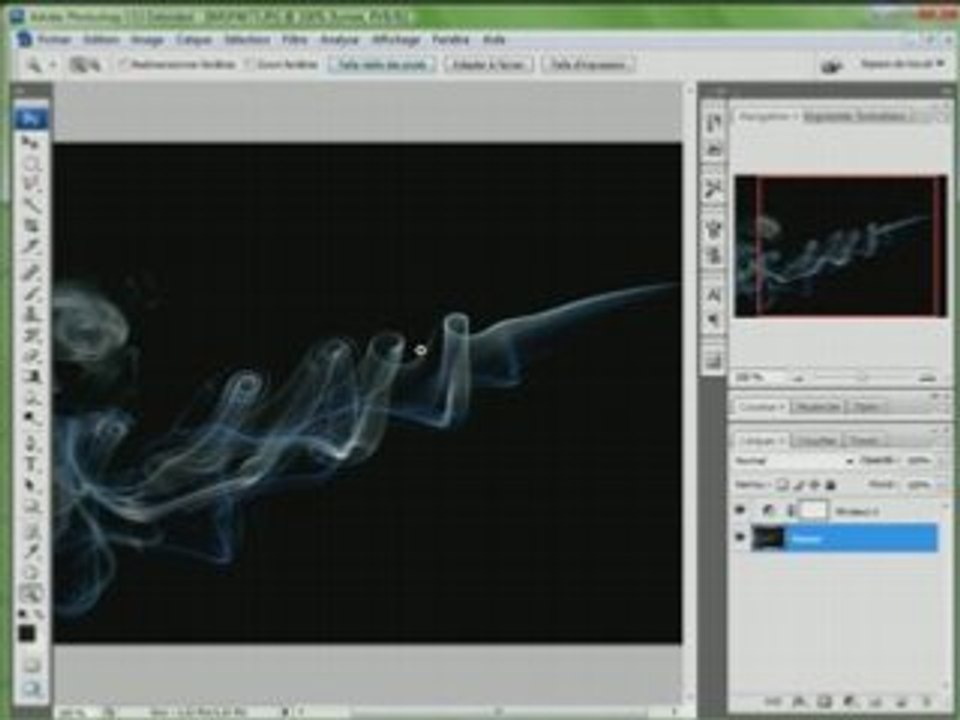This screenshot has height=720, width=960.
Task: Switch to the Nuancier tab
Action: 818,407
